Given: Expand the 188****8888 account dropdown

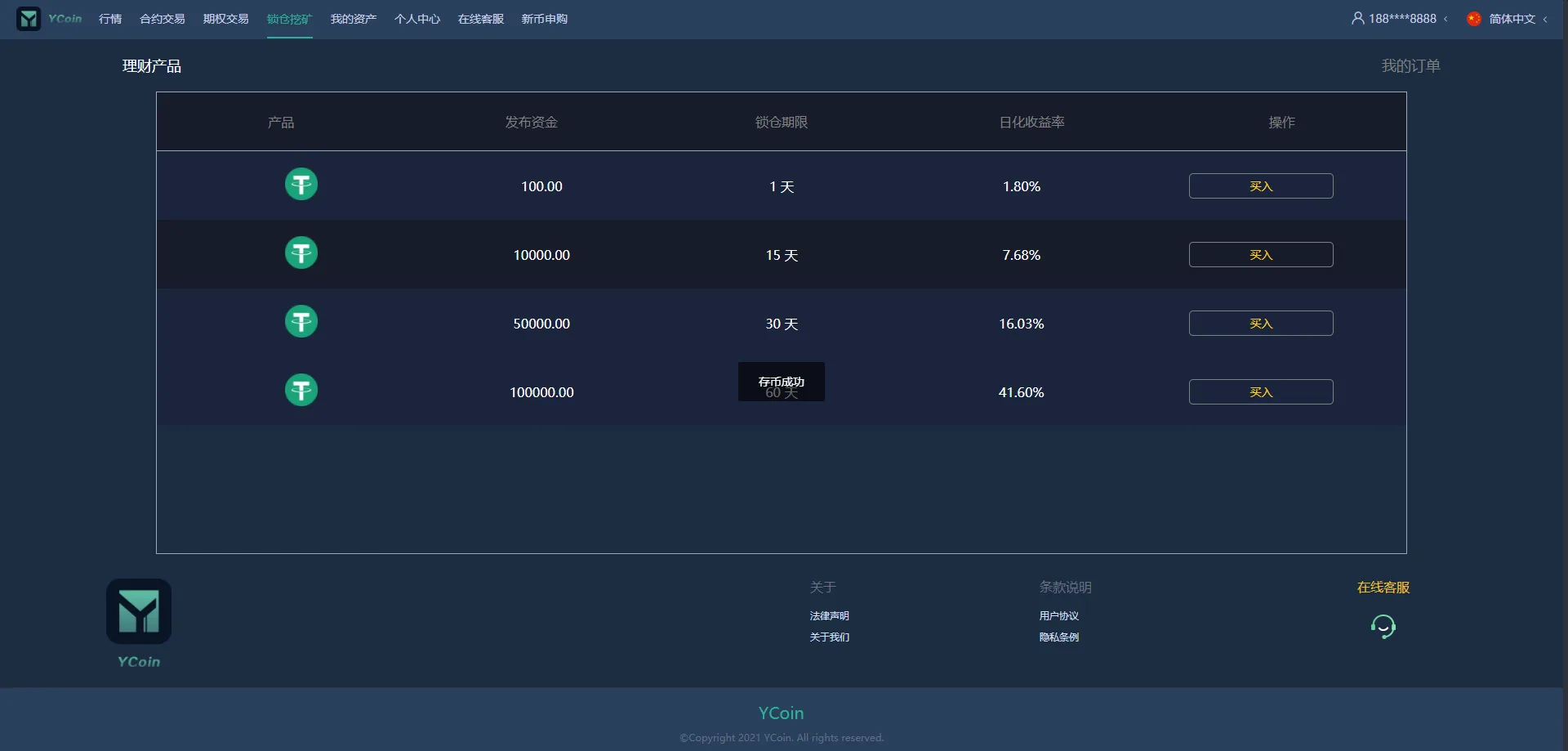Looking at the screenshot, I should point(1402,19).
